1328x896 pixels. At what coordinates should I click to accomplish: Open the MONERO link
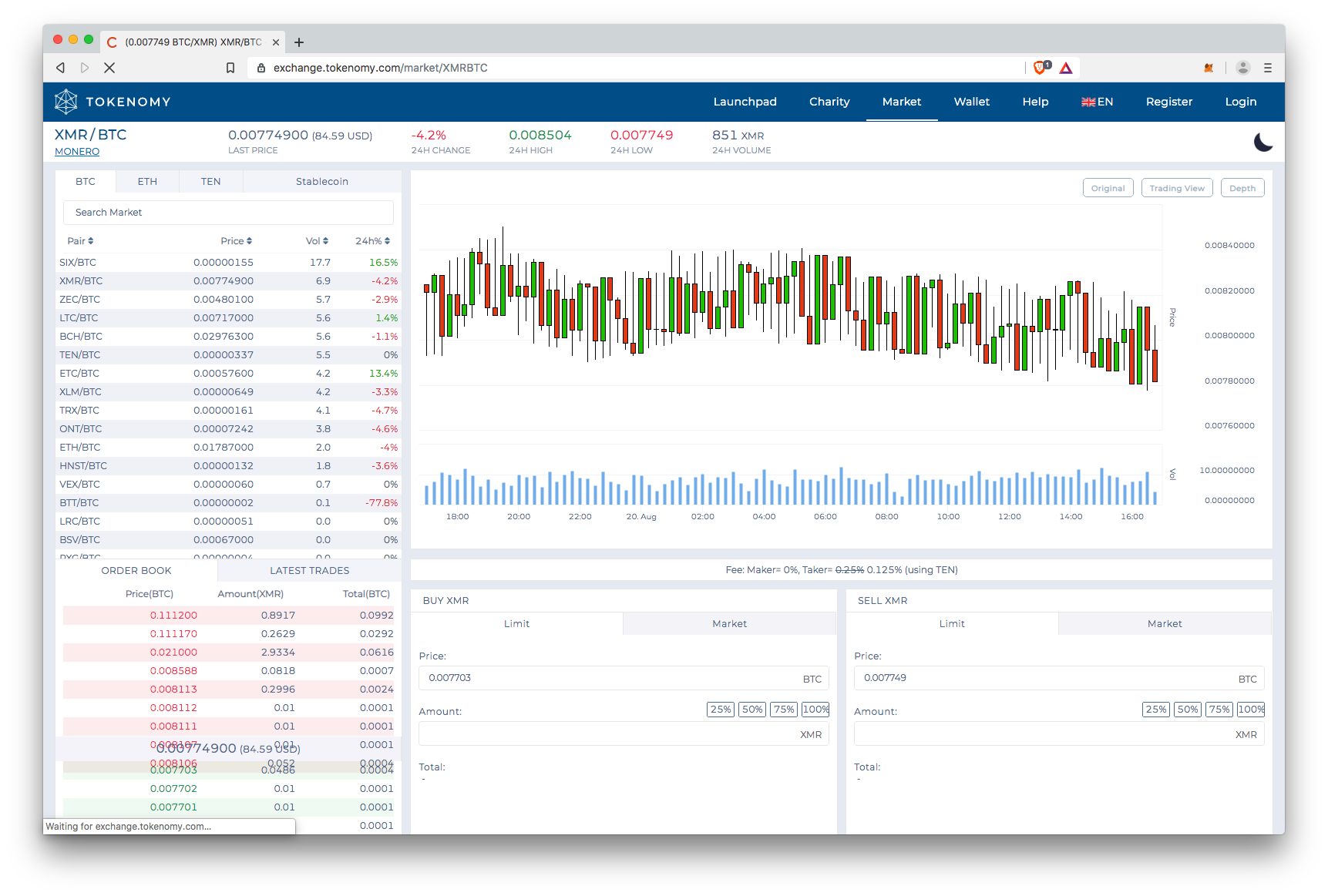(77, 152)
